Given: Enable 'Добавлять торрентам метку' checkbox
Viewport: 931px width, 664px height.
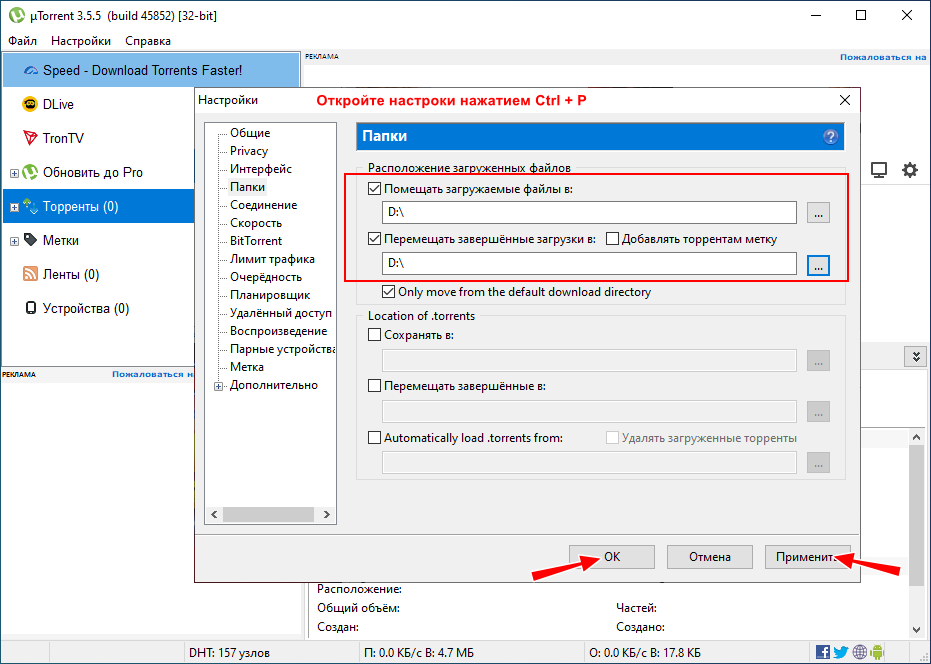Looking at the screenshot, I should (x=612, y=239).
